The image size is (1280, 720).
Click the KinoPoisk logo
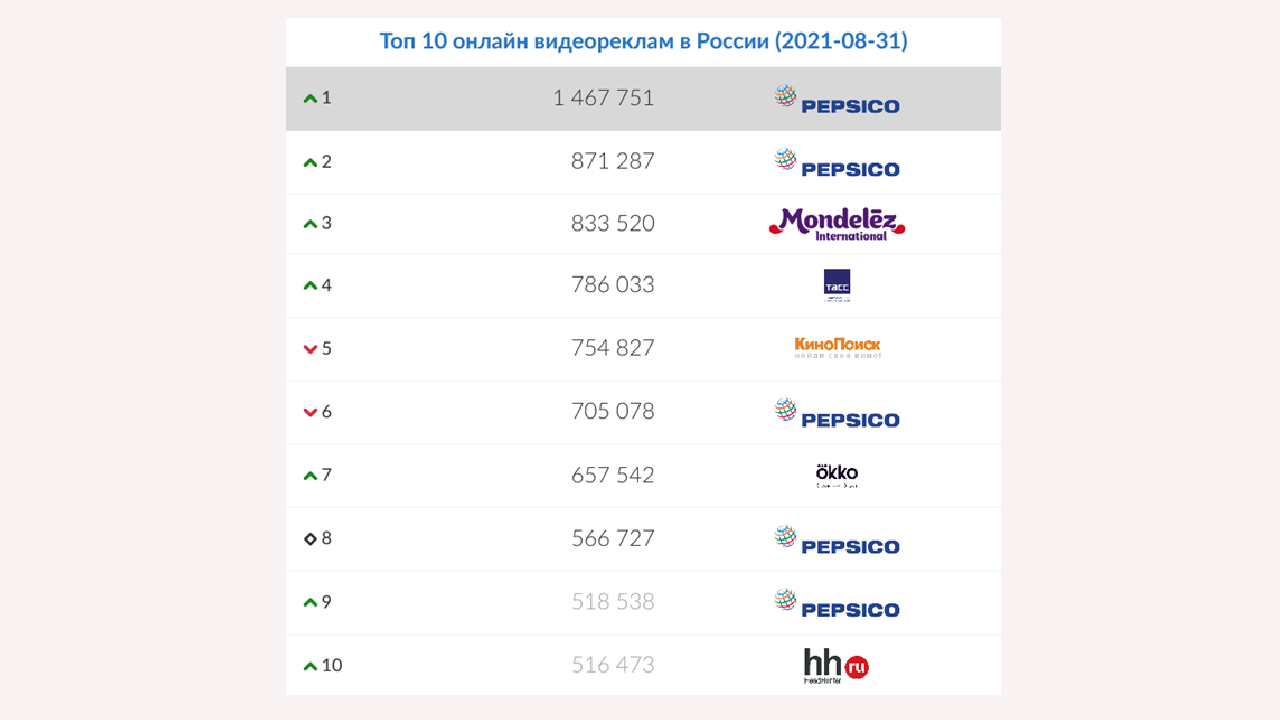click(837, 347)
